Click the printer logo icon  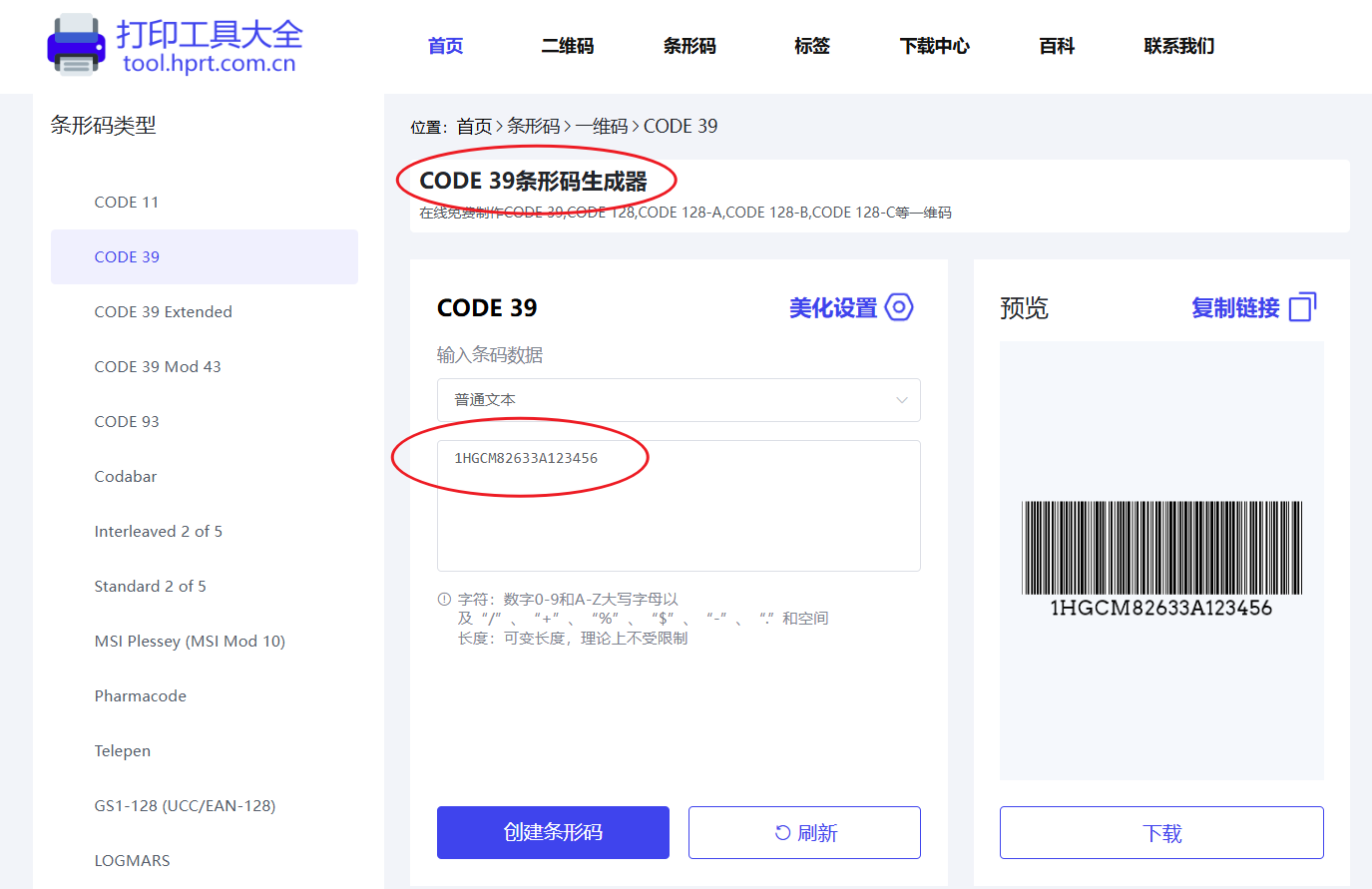[x=76, y=45]
